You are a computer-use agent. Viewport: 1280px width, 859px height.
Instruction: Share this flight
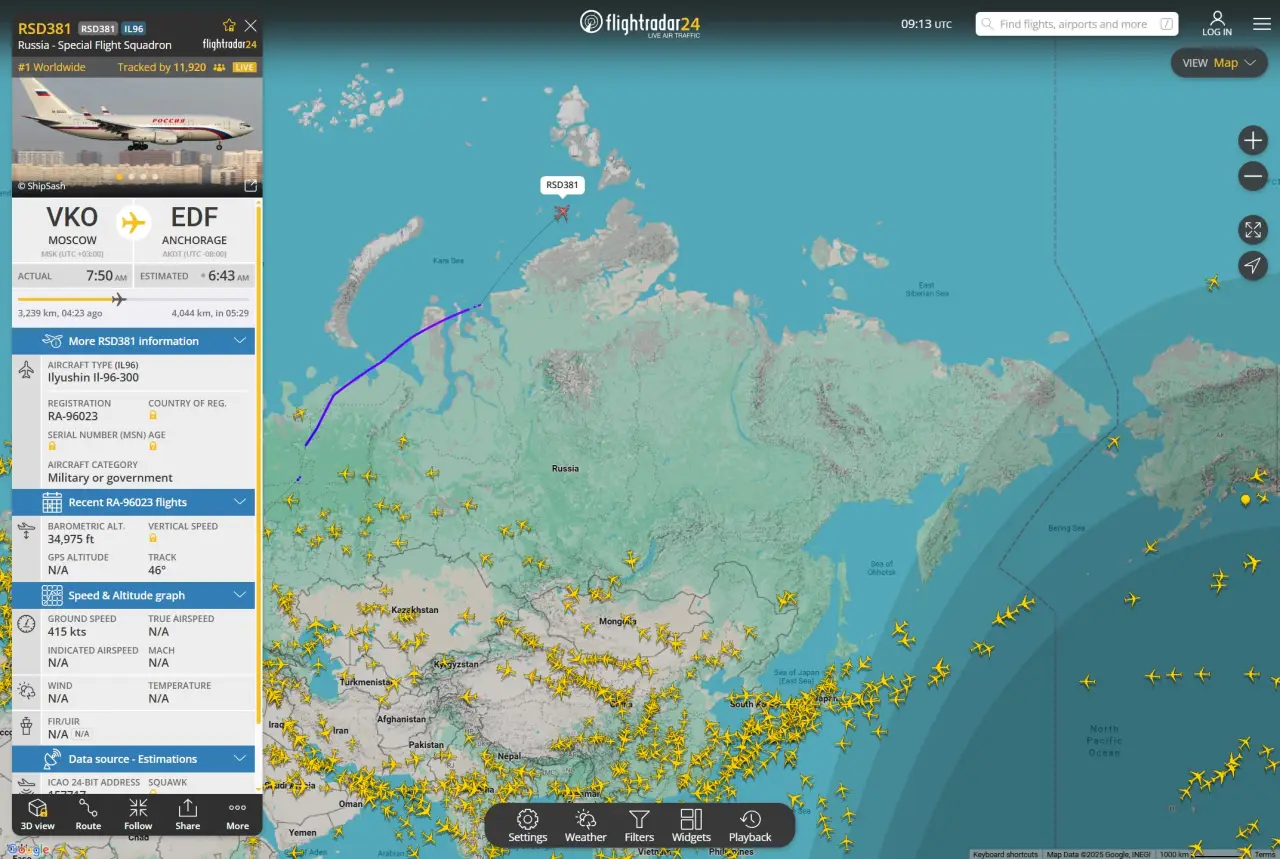[187, 814]
